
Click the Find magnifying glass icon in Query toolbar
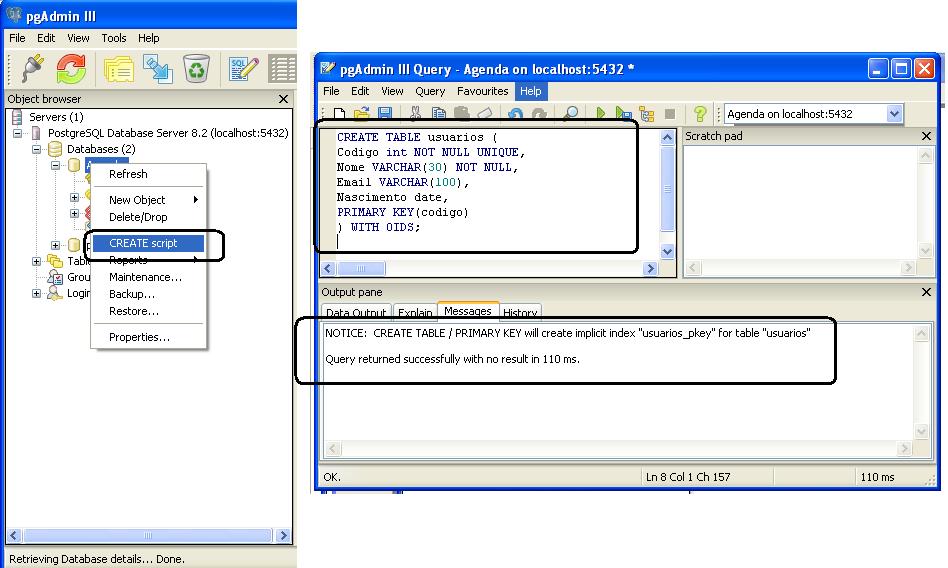click(x=570, y=114)
